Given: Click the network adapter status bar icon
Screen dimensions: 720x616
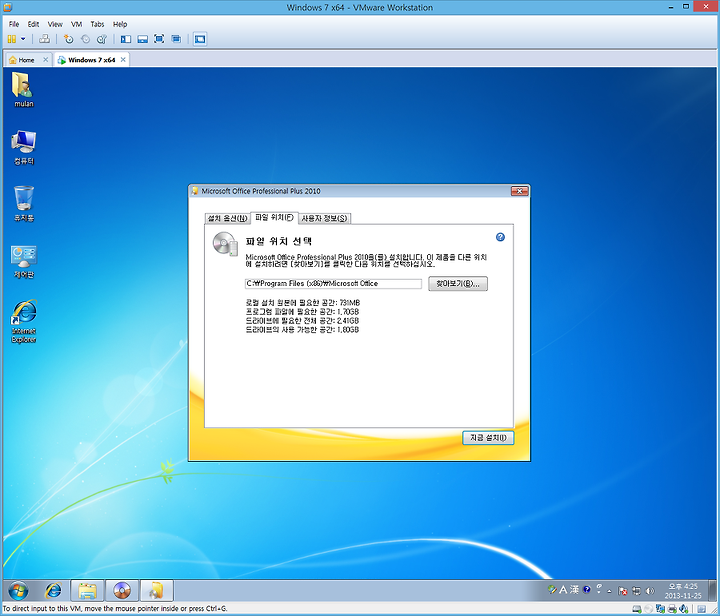Looking at the screenshot, I should 660,609.
